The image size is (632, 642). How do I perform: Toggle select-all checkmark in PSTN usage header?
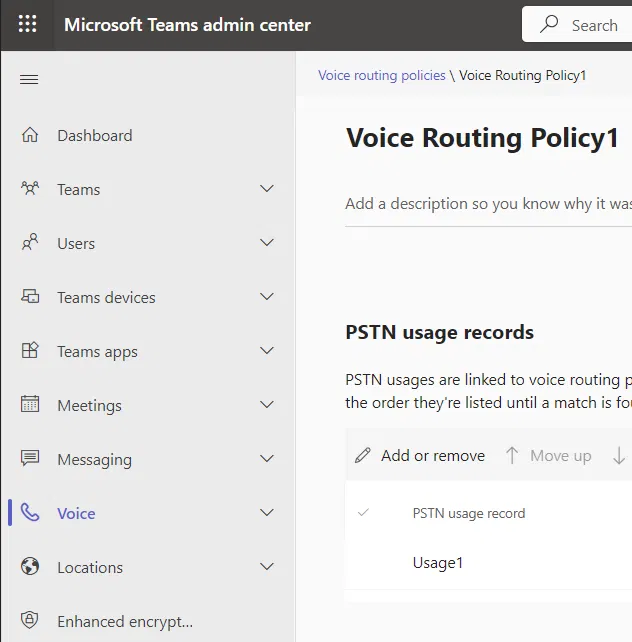click(363, 512)
